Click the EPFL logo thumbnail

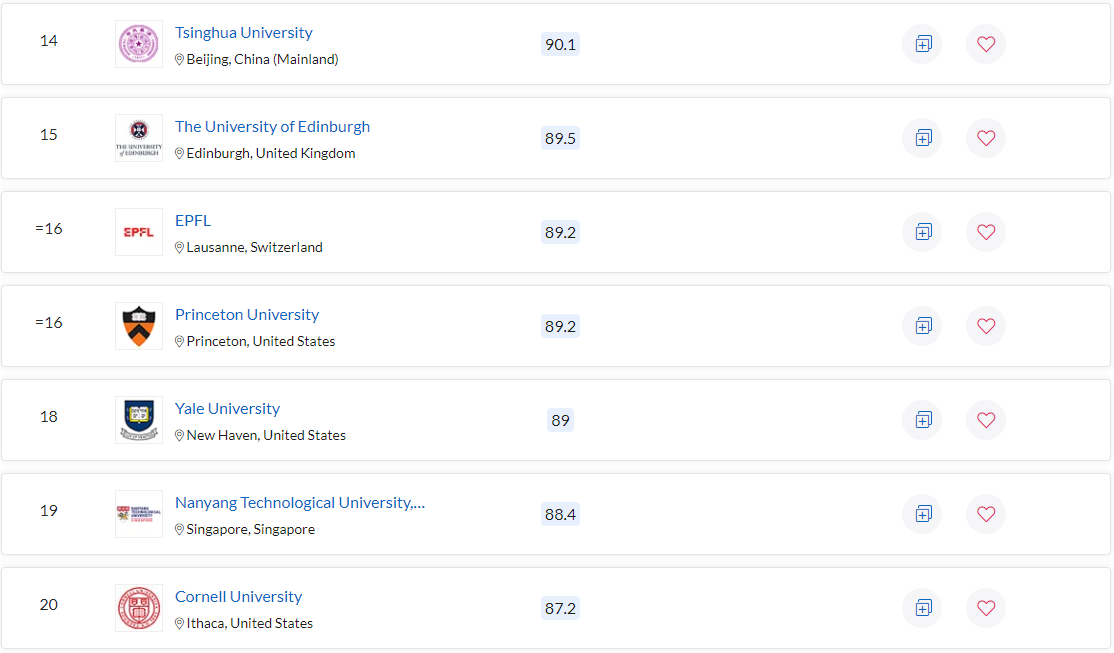(139, 232)
